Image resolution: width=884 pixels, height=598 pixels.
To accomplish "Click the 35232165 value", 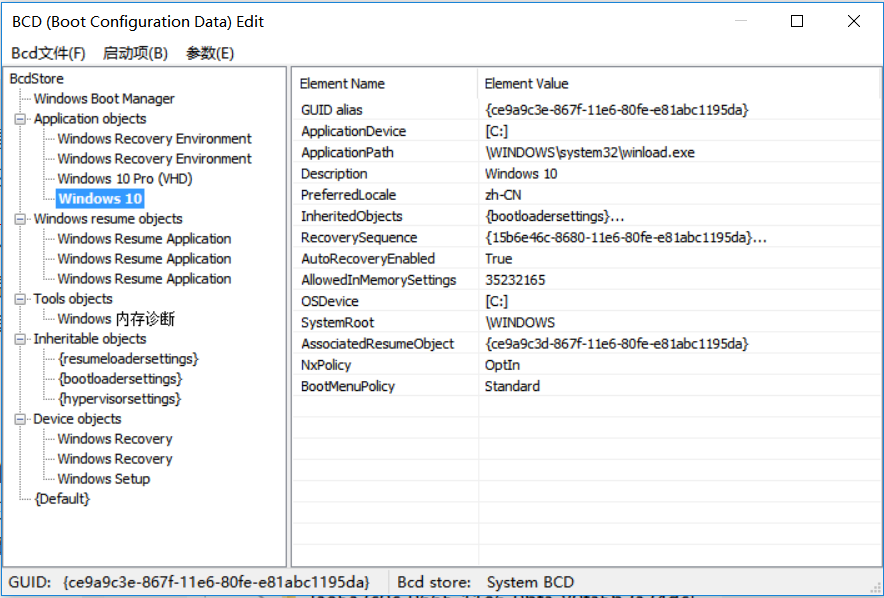I will (x=515, y=280).
